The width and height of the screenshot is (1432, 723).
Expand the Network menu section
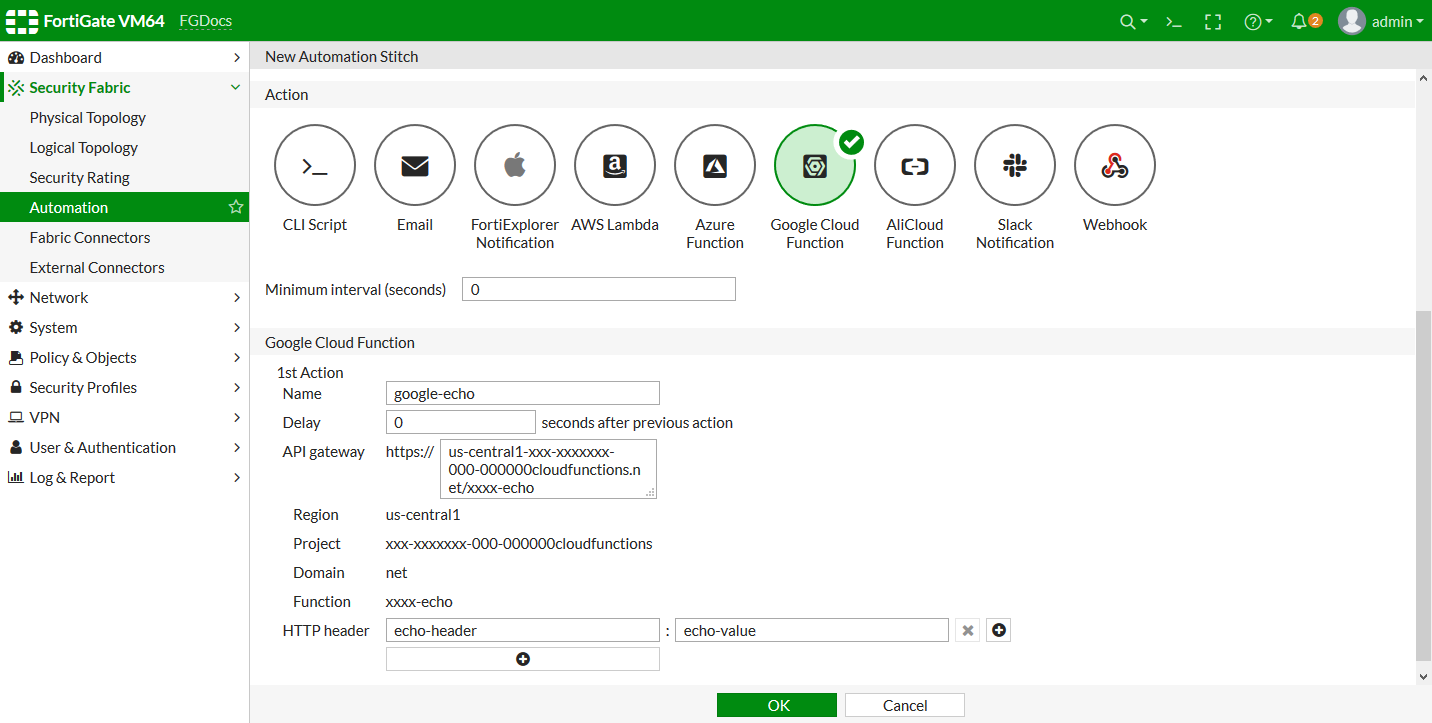(124, 298)
